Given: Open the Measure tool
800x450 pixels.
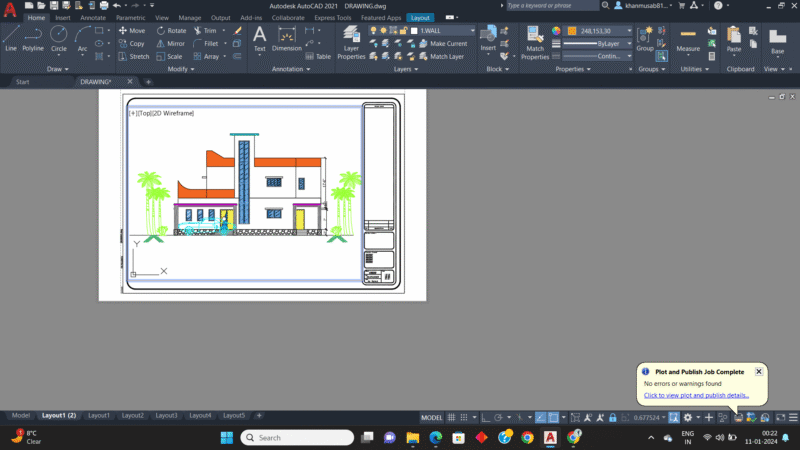Looking at the screenshot, I should tap(688, 40).
